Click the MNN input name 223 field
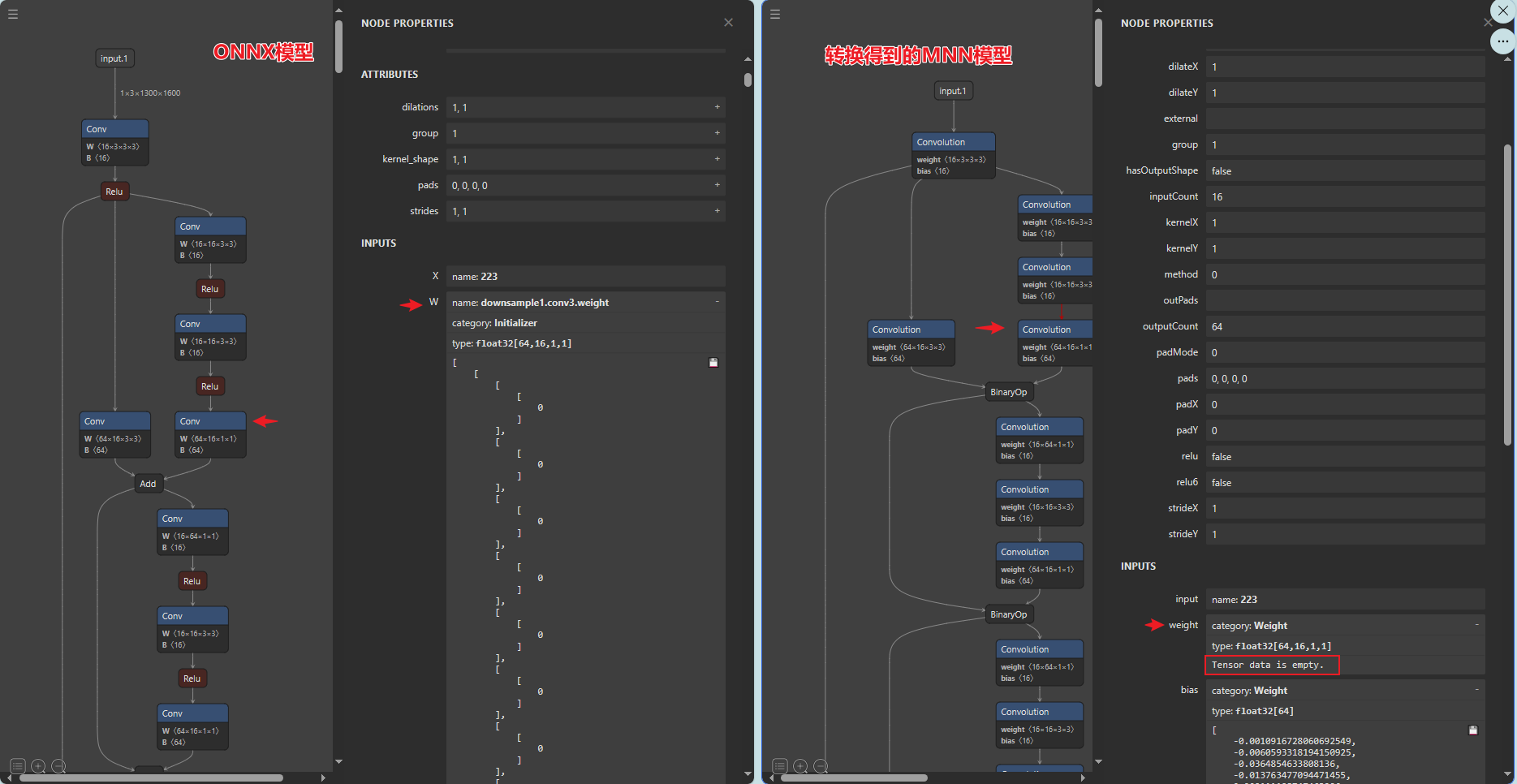The image size is (1517, 784). tap(1345, 599)
